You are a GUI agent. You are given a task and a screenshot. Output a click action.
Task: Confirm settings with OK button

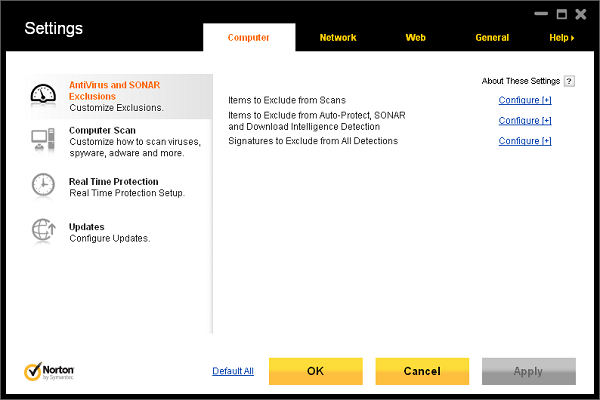pyautogui.click(x=316, y=371)
